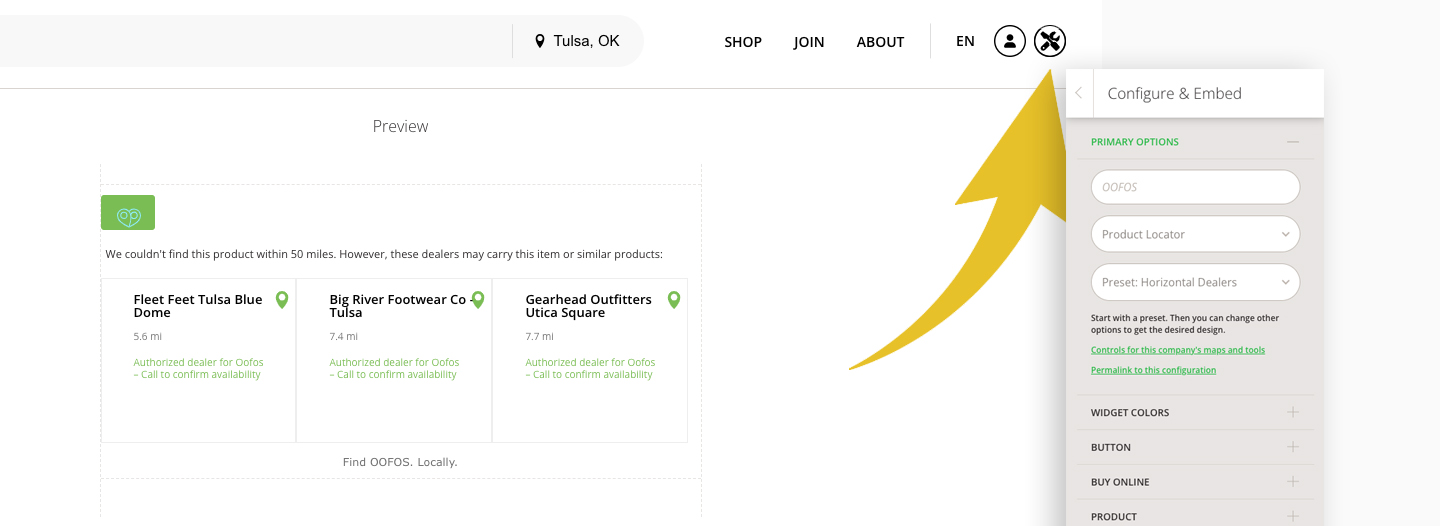Open Permalink to this configuration
The width and height of the screenshot is (1440, 526).
(x=1154, y=370)
